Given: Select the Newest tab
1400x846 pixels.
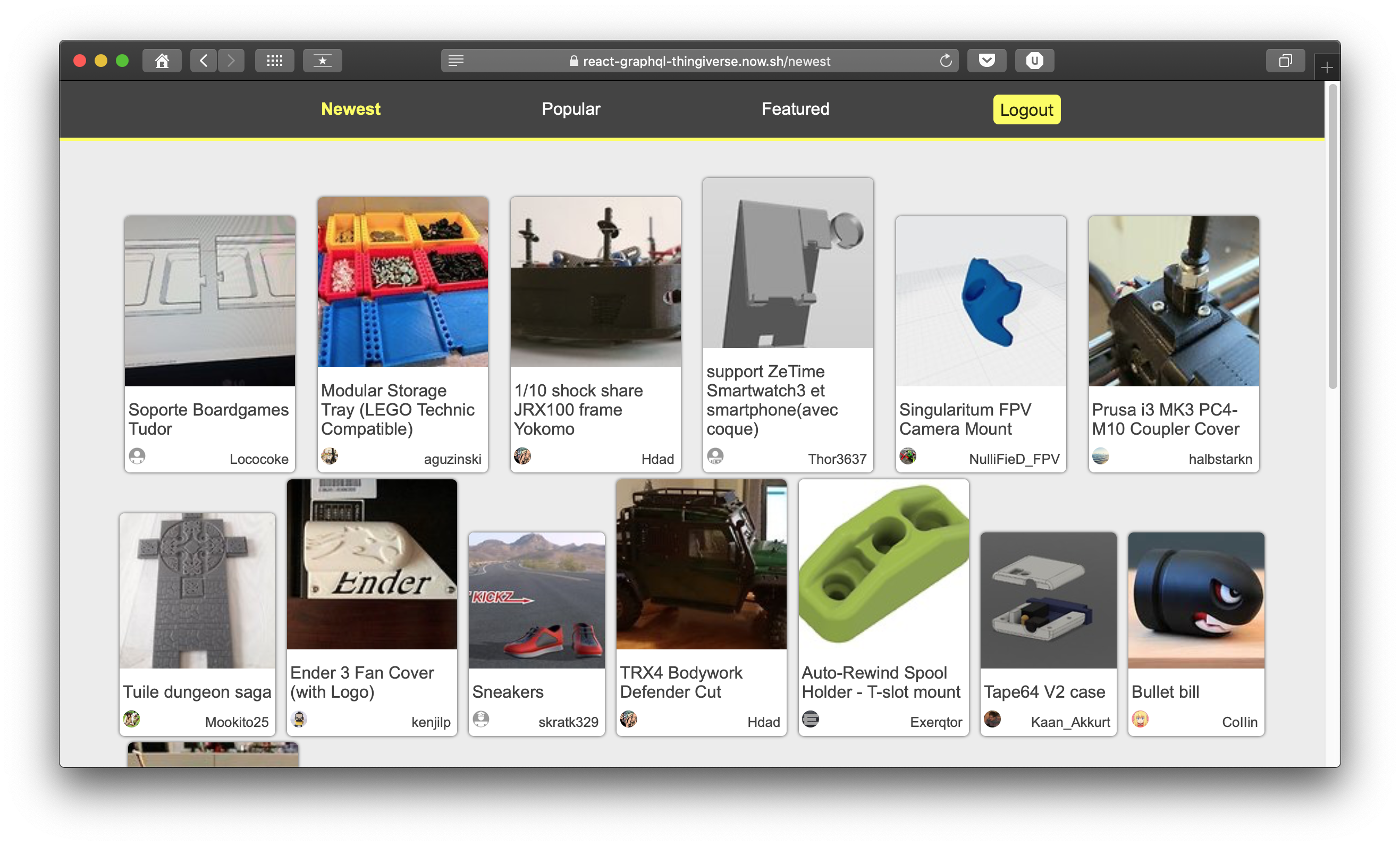Looking at the screenshot, I should (351, 108).
